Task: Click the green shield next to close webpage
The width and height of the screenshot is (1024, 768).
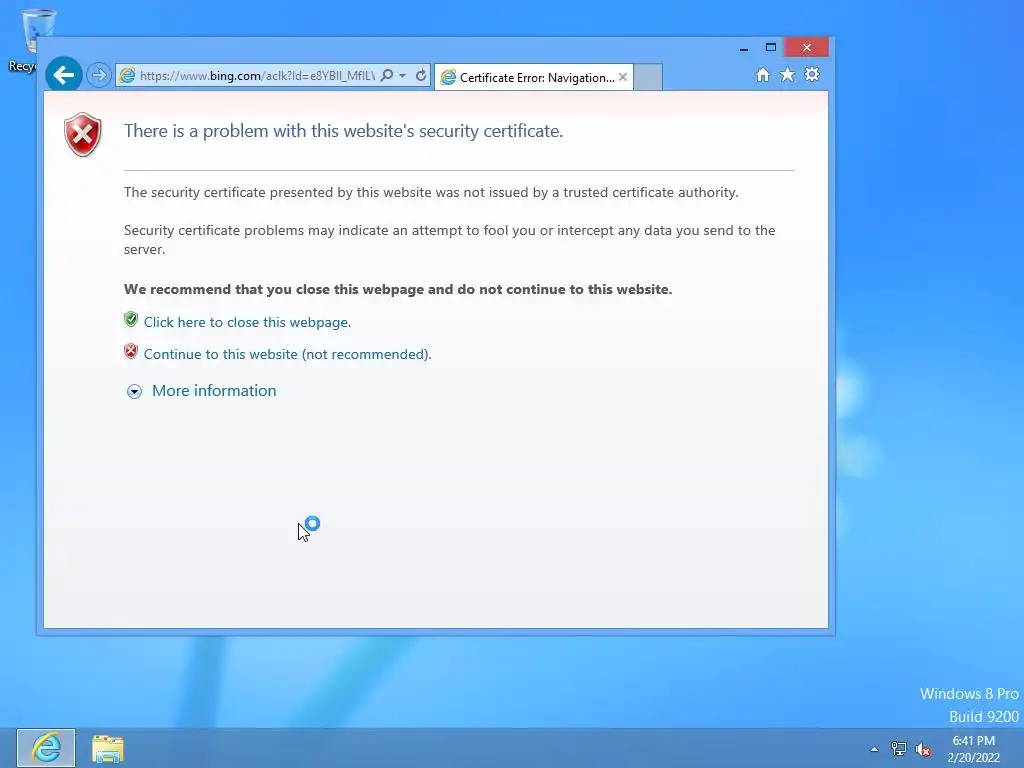Action: [131, 319]
